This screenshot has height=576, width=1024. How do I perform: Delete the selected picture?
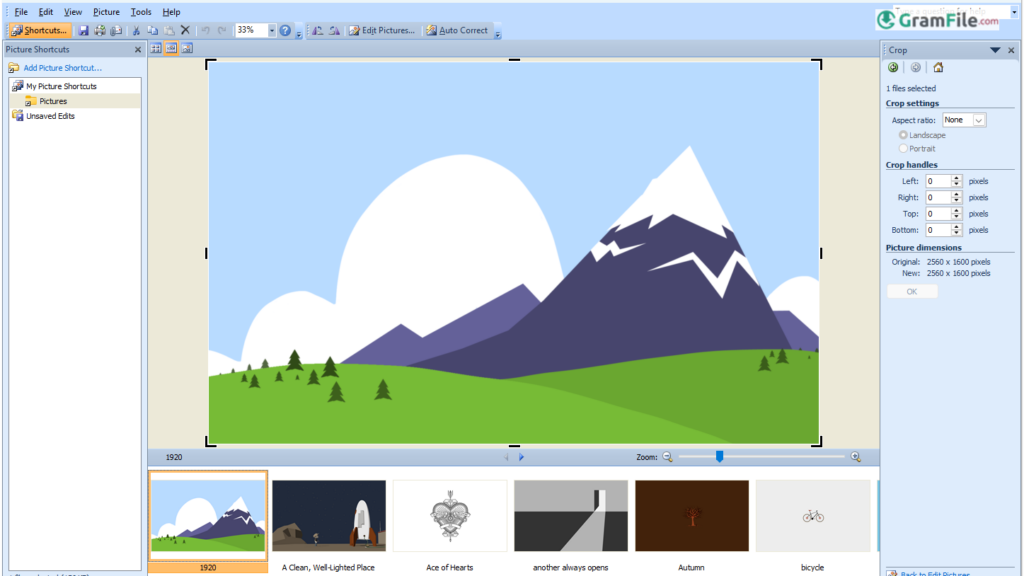pyautogui.click(x=186, y=30)
